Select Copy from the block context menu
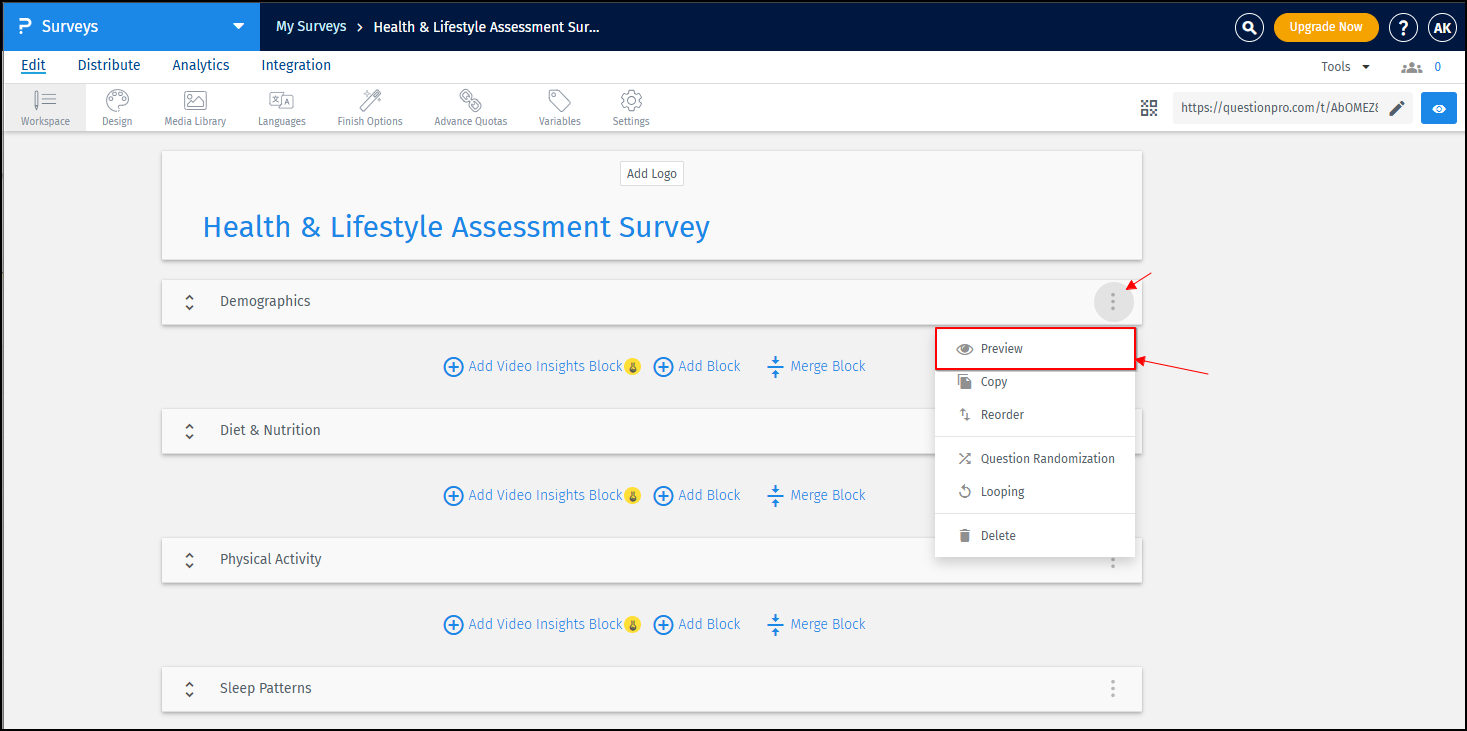The width and height of the screenshot is (1467, 731). pos(994,381)
